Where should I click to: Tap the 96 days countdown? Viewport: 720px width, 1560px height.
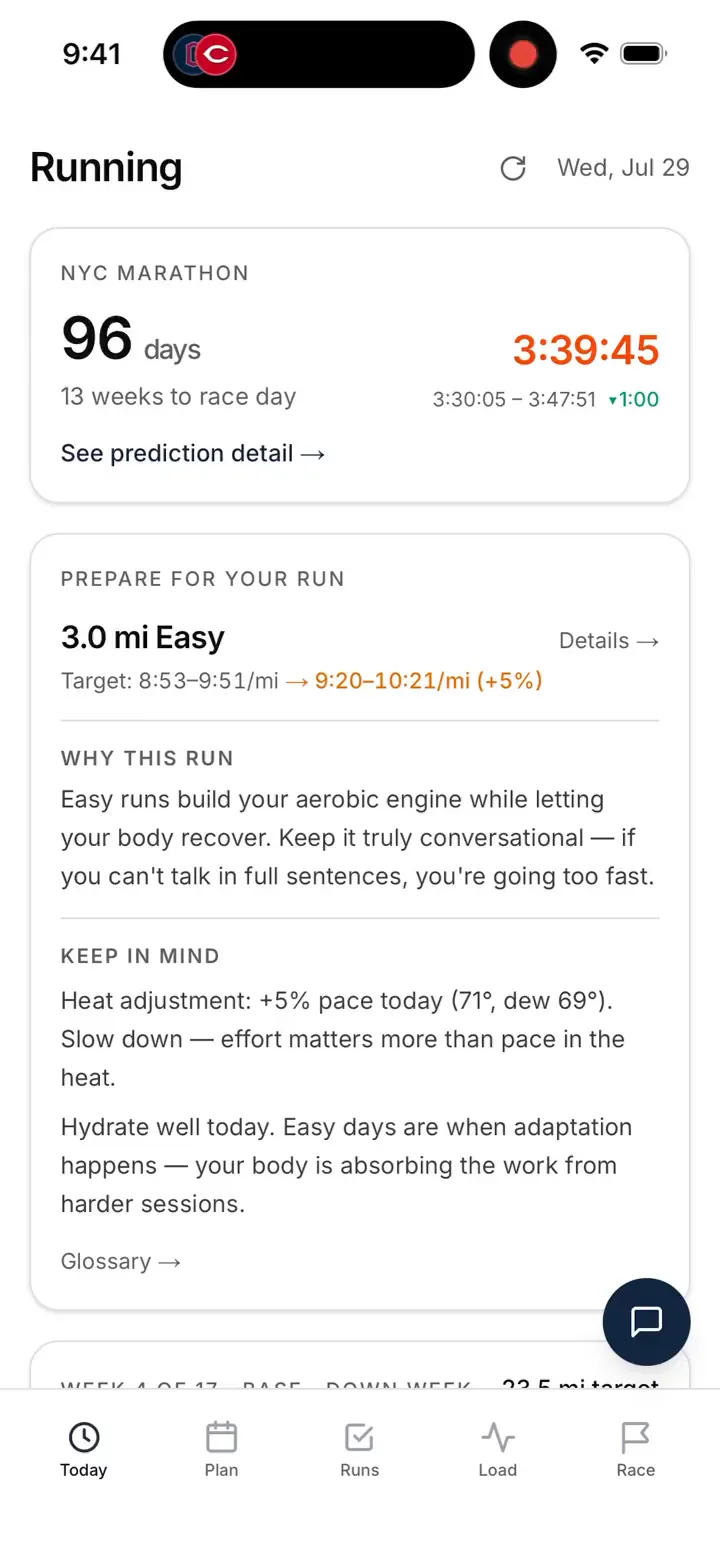click(131, 340)
